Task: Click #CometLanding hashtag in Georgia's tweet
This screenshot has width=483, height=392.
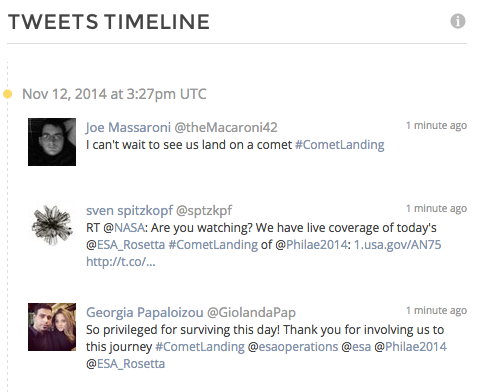Action: (x=200, y=347)
